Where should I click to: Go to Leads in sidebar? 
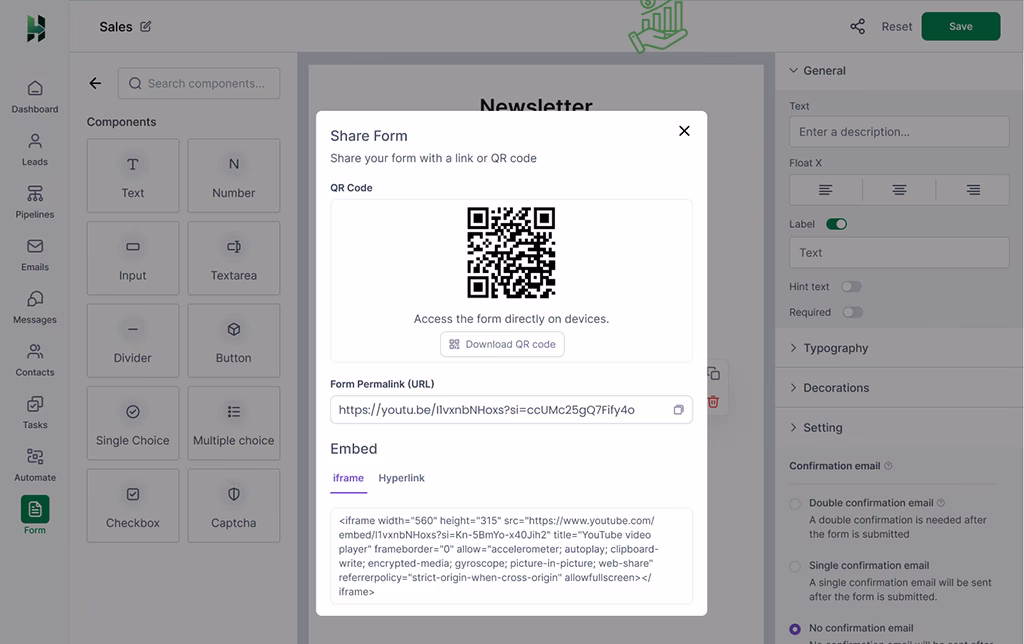tap(35, 150)
